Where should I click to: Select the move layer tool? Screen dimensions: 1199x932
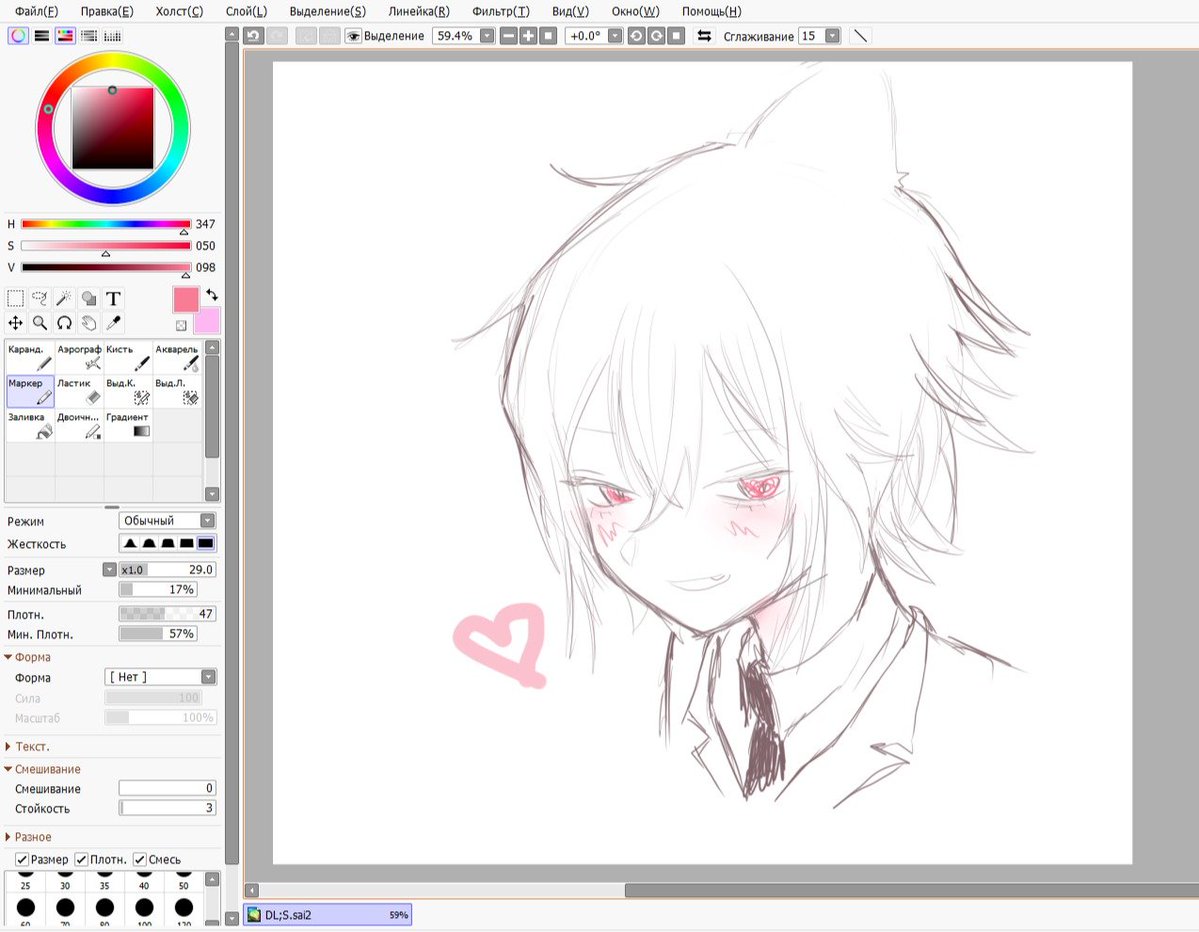click(x=15, y=323)
